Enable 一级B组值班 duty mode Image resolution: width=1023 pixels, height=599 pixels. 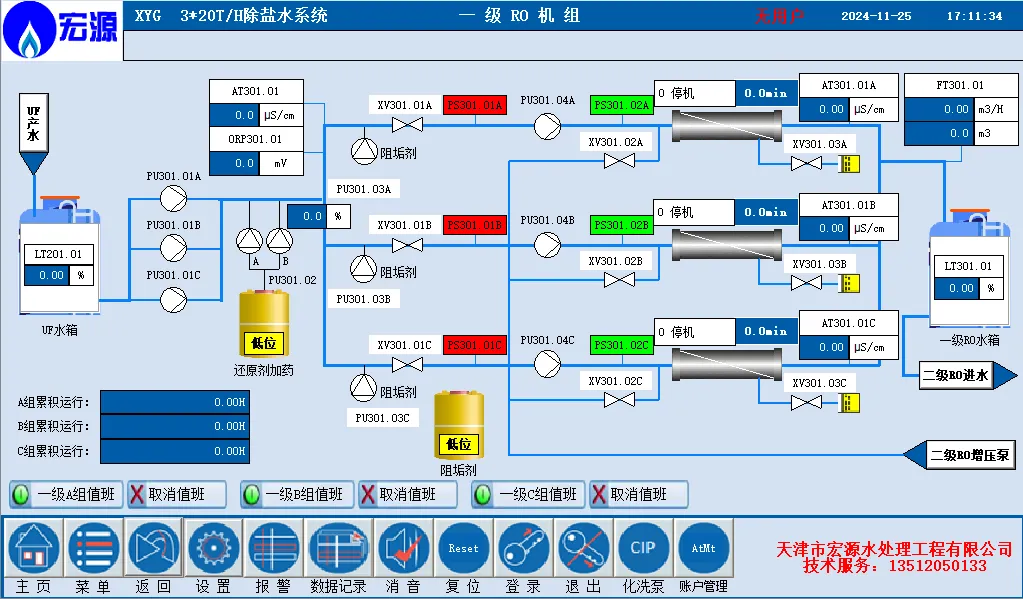coord(297,494)
